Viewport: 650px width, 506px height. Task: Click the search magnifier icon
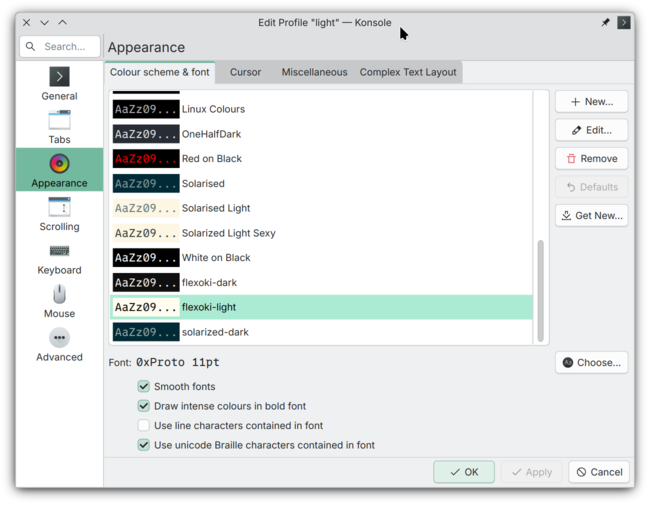click(30, 46)
